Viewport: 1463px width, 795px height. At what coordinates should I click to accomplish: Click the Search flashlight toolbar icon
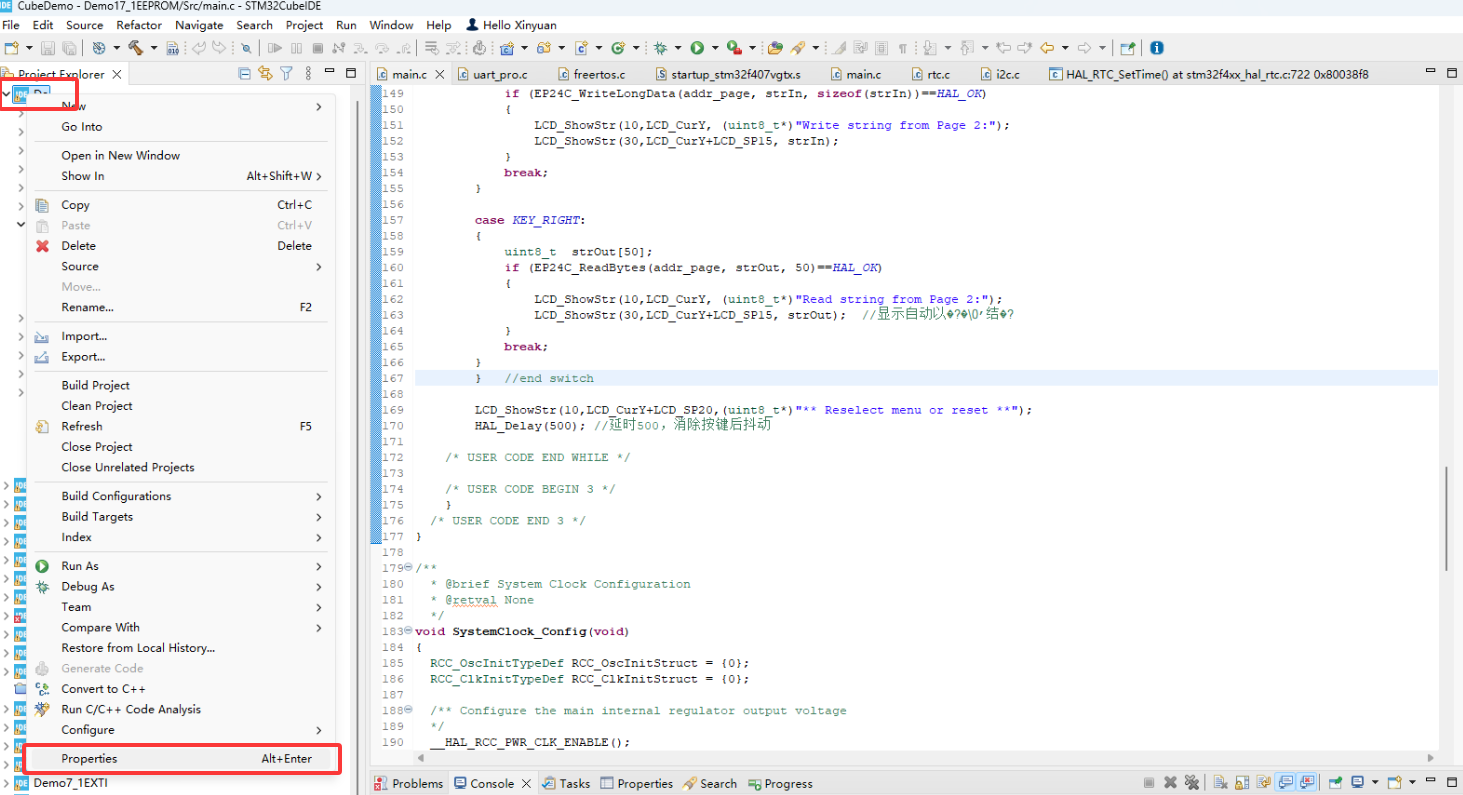click(x=797, y=48)
